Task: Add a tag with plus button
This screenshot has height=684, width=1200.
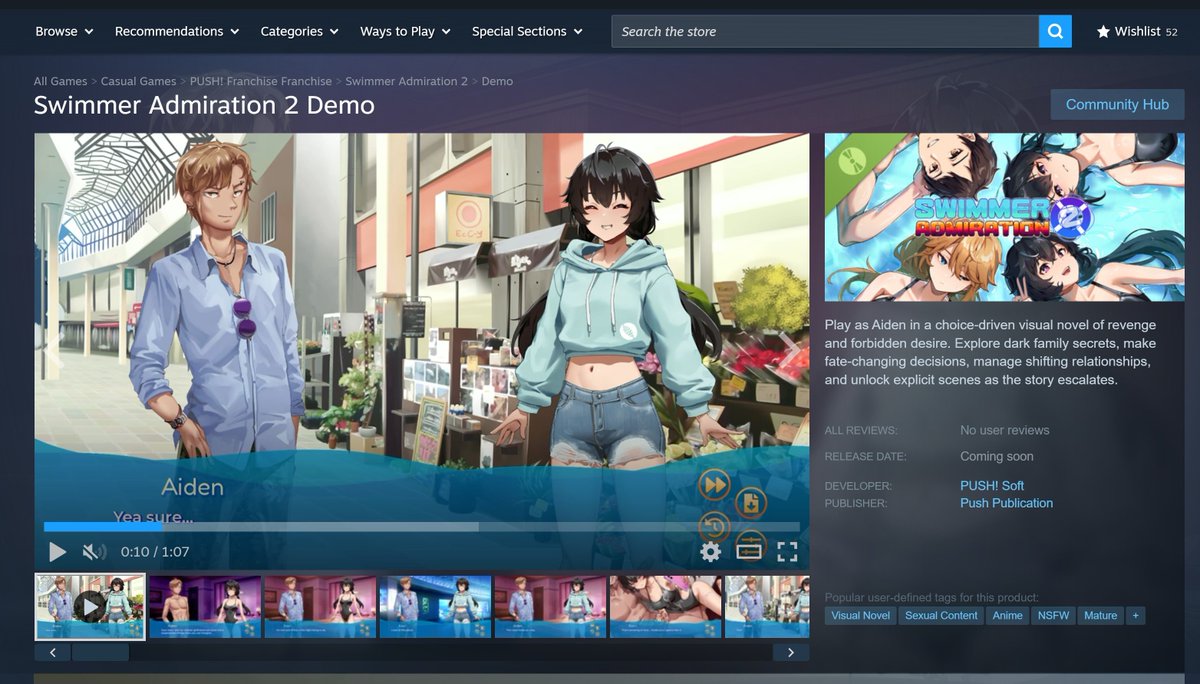Action: tap(1135, 615)
